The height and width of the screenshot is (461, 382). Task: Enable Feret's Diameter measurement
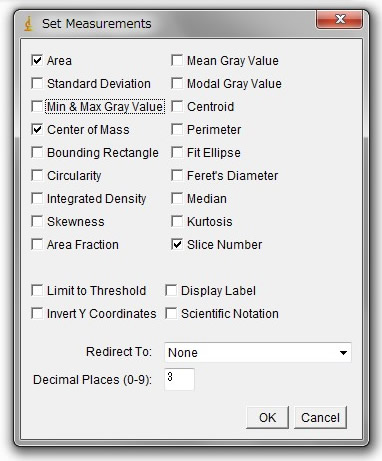(x=177, y=175)
